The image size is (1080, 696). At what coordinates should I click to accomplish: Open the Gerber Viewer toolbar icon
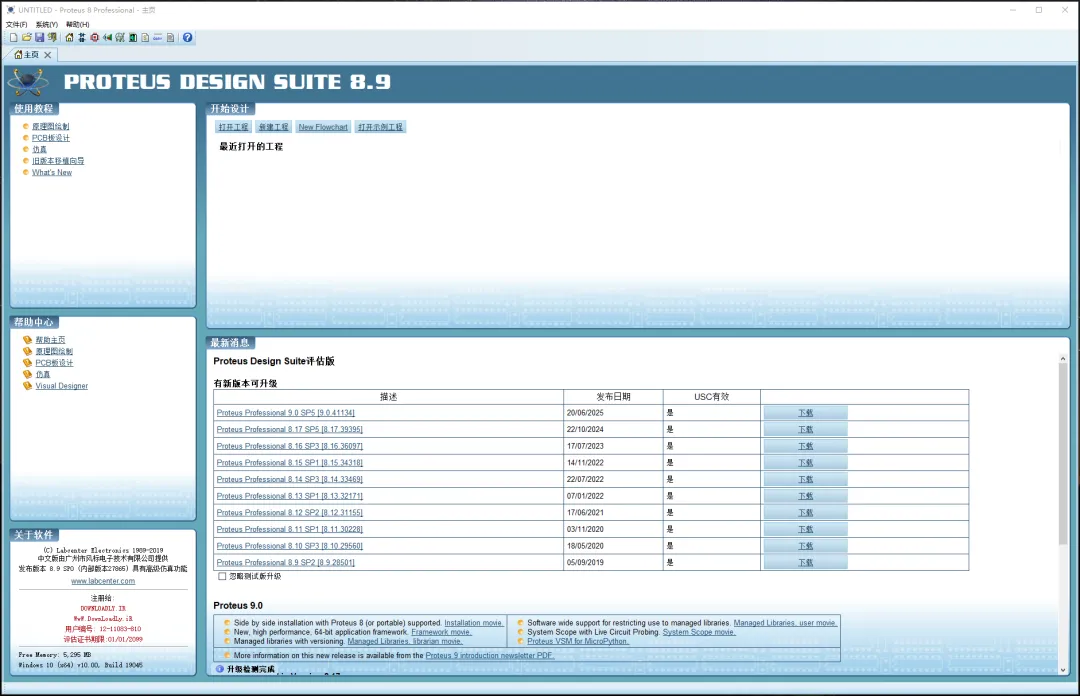(120, 37)
